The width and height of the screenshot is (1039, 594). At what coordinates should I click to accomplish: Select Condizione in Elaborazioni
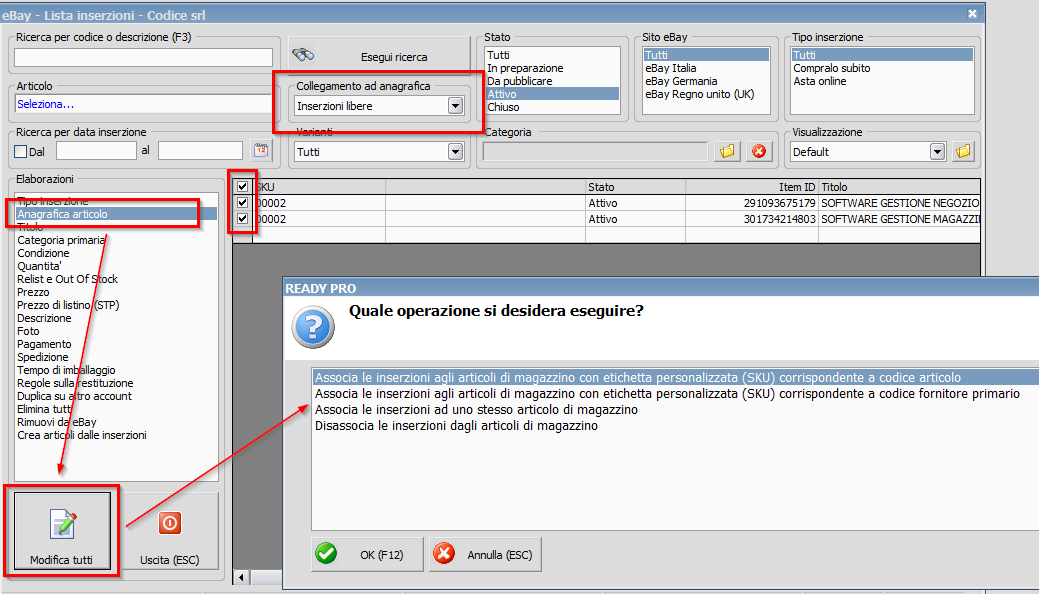(x=116, y=253)
